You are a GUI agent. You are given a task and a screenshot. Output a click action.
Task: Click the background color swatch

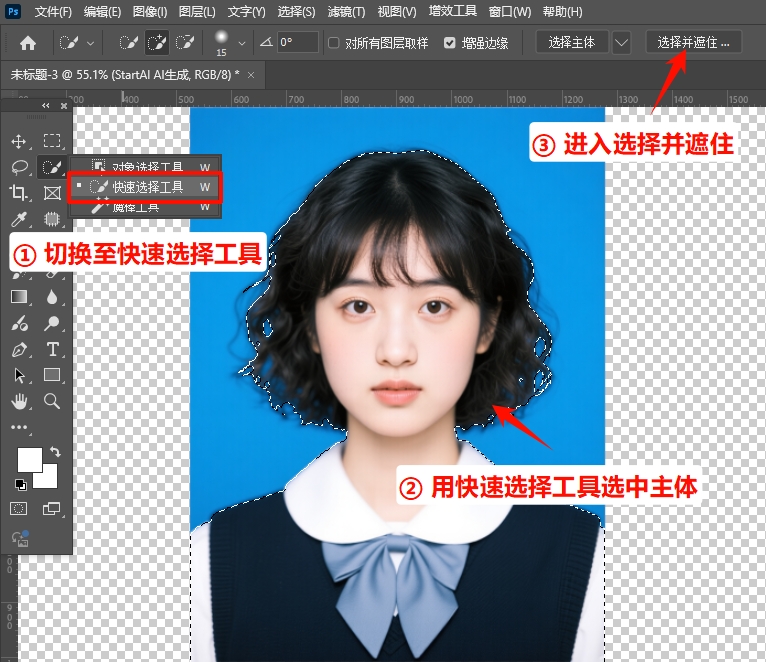pos(49,479)
